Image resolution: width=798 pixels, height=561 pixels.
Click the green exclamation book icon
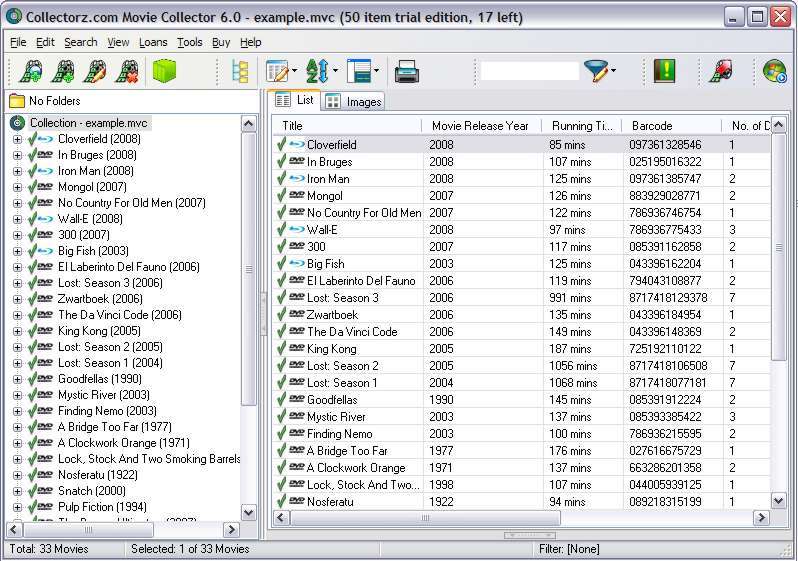point(664,70)
